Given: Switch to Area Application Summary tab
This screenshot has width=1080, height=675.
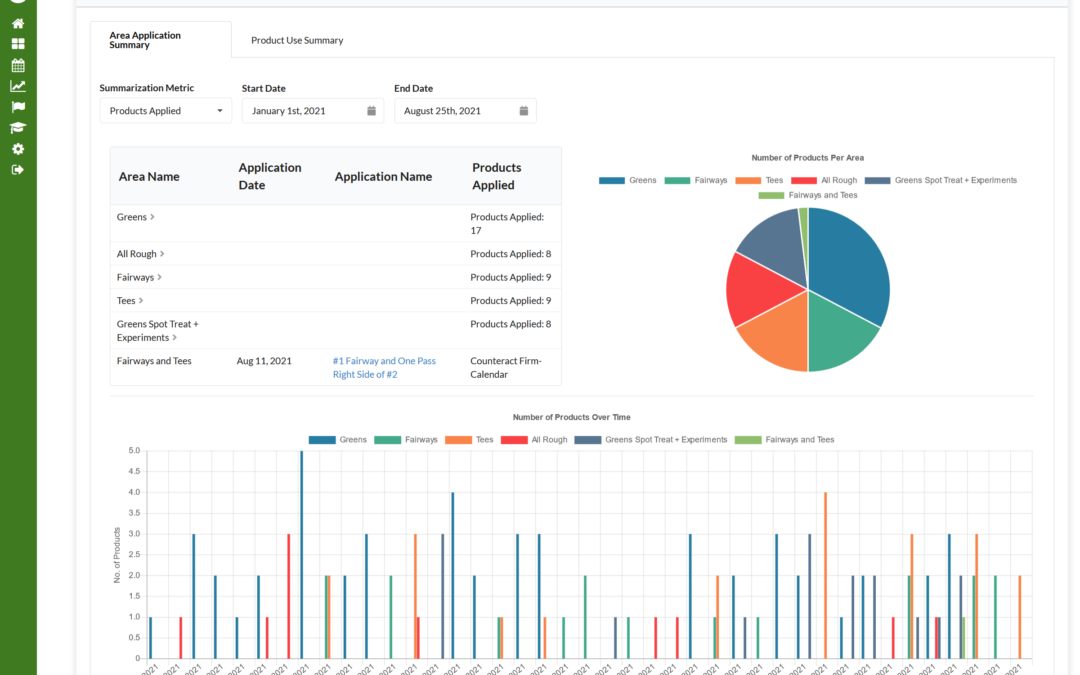Looking at the screenshot, I should [160, 40].
